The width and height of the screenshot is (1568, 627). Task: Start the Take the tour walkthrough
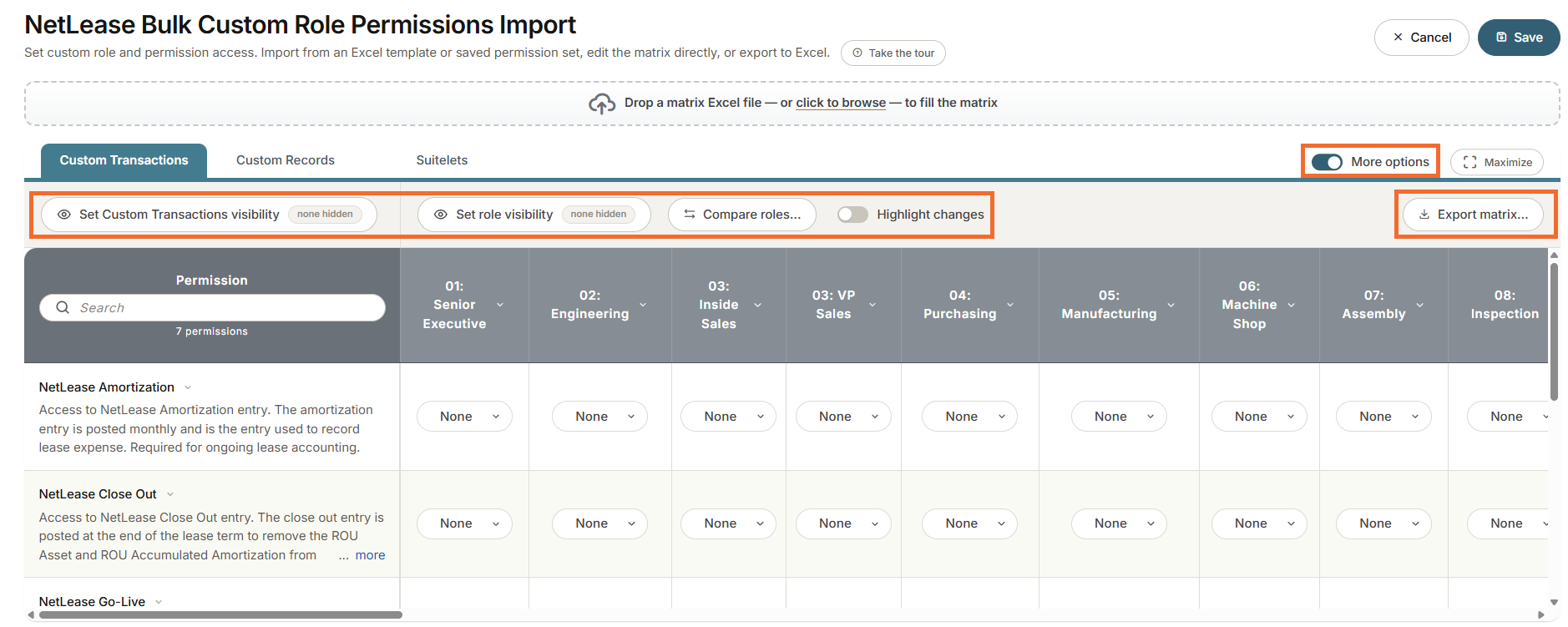[893, 53]
